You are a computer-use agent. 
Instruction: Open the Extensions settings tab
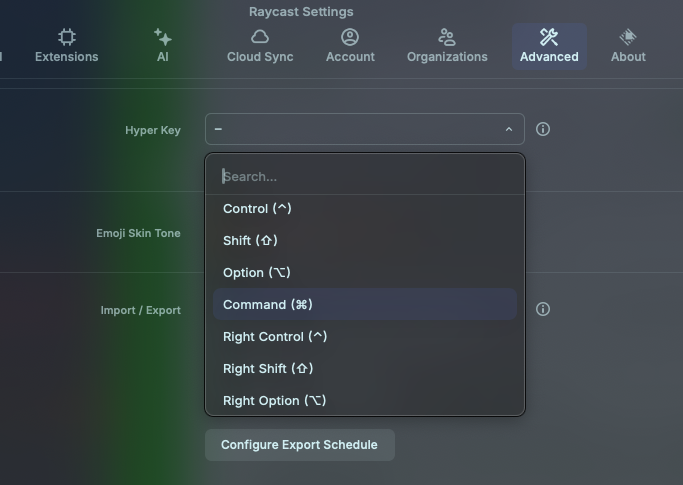(x=66, y=46)
